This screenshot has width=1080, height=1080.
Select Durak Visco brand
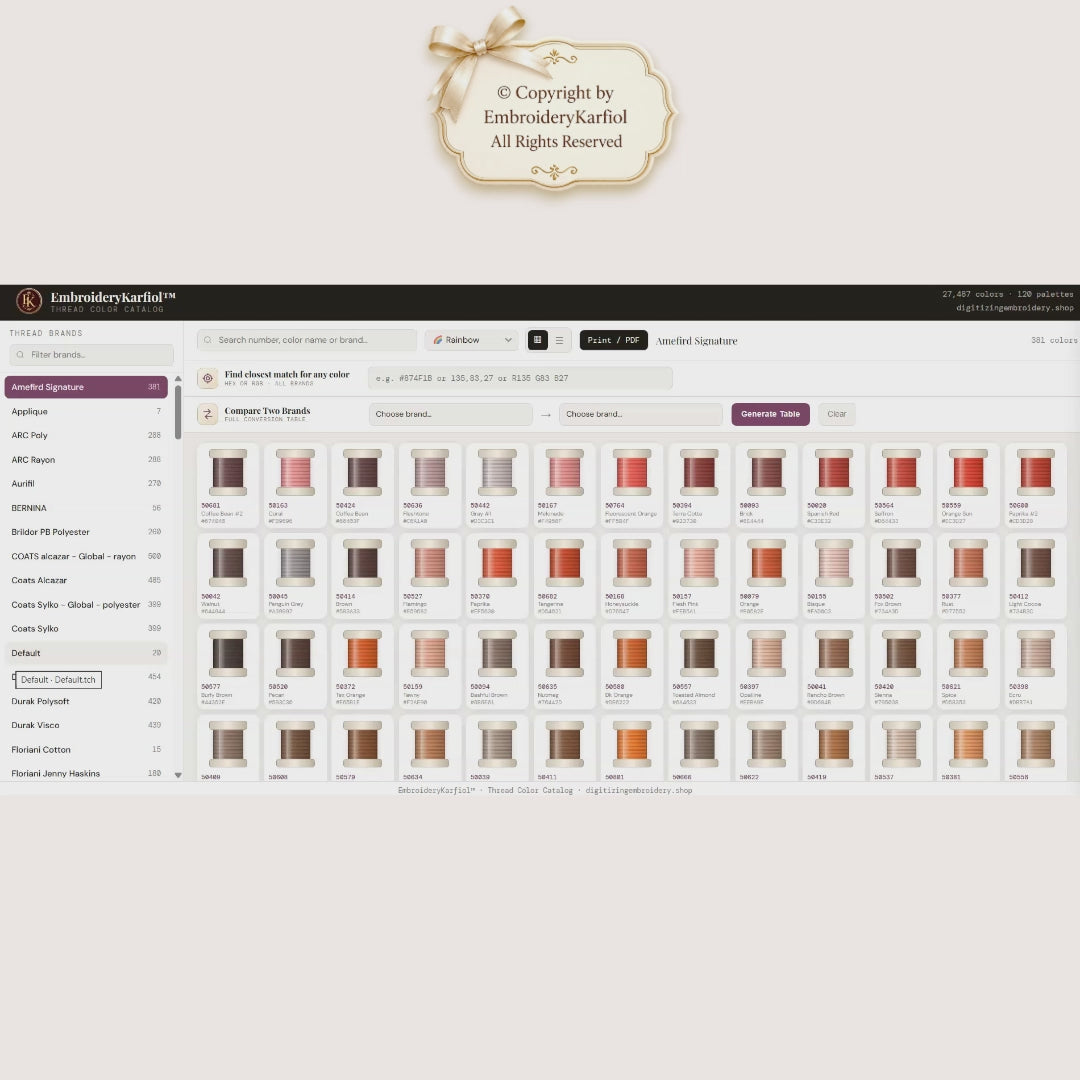86,725
